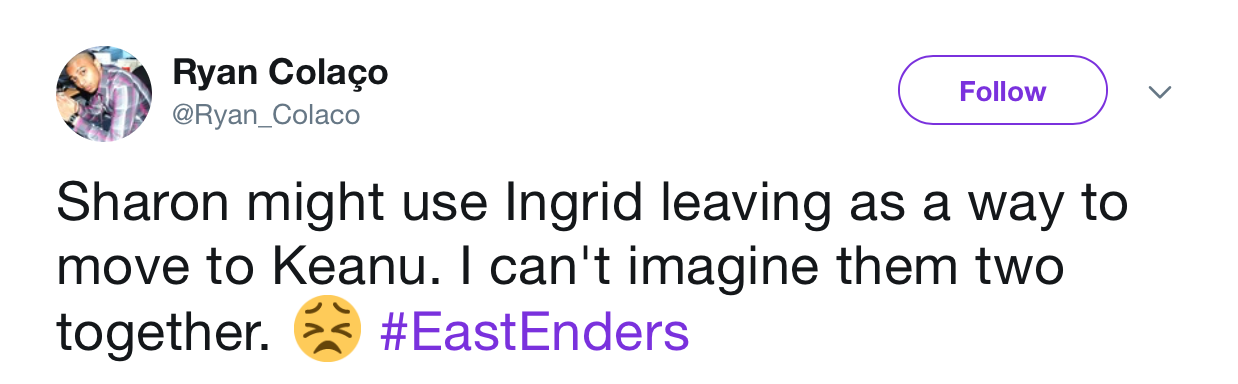Open the tweet options chevron menu
This screenshot has width=1238, height=384.
1159,92
